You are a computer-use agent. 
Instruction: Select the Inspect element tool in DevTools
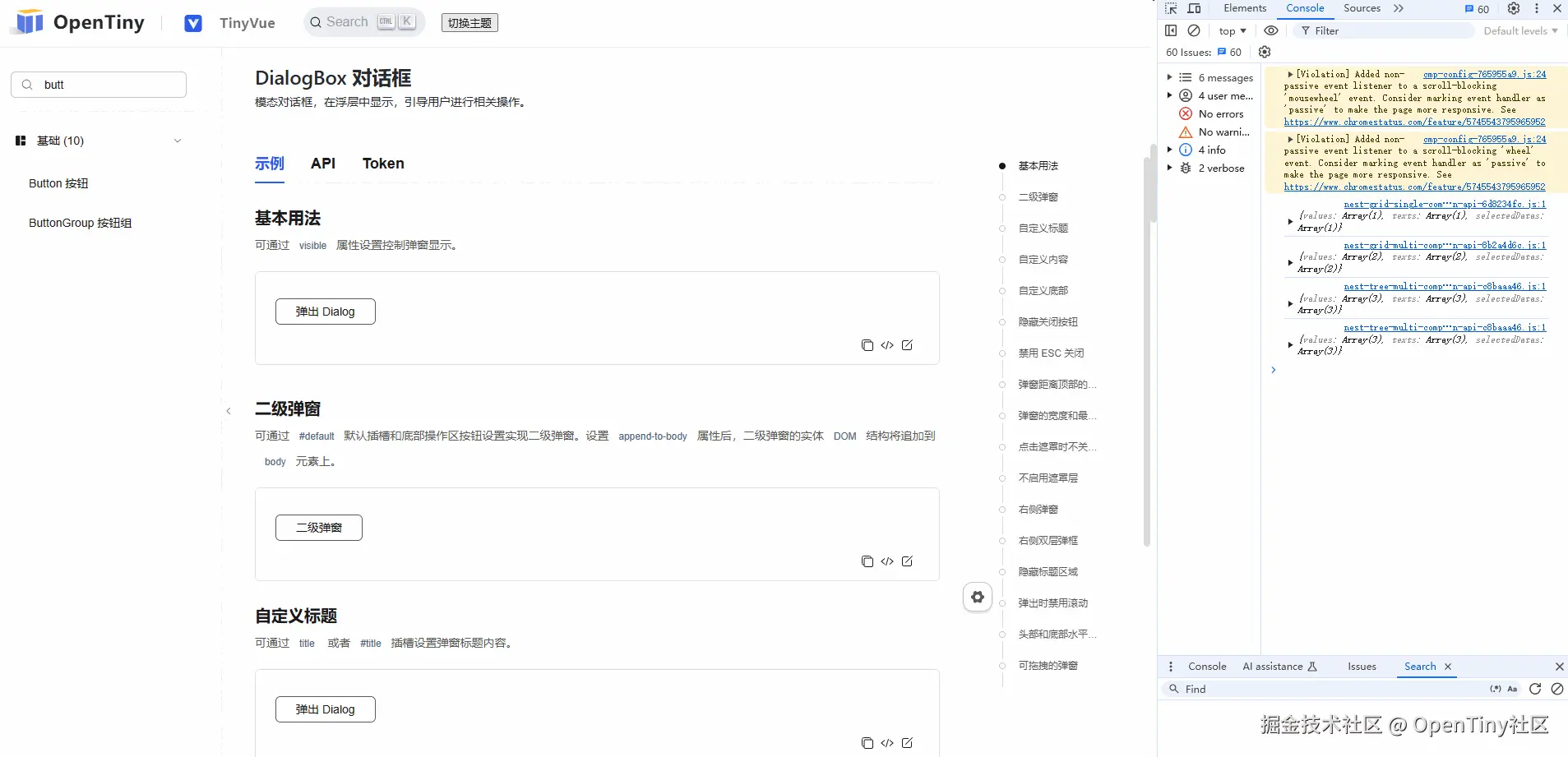[1172, 8]
